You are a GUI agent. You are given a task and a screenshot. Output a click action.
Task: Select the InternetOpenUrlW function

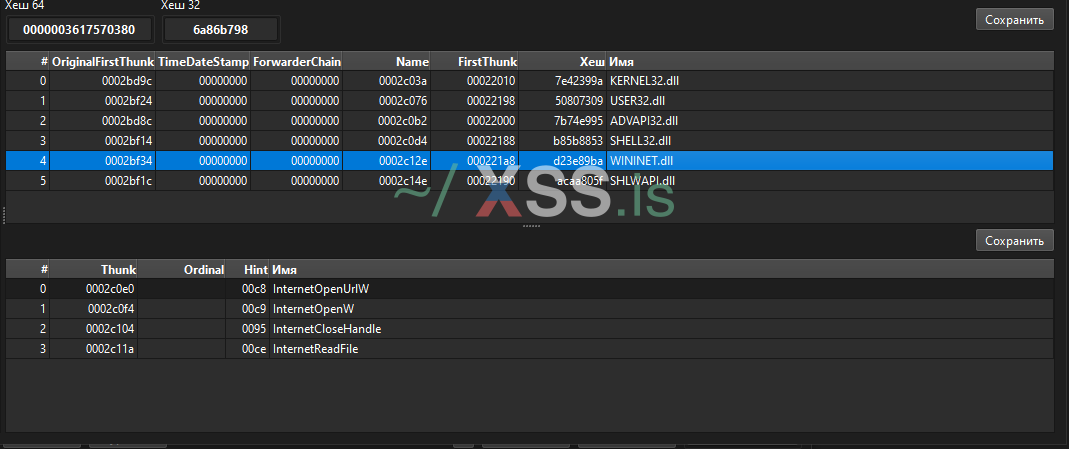(x=530, y=289)
